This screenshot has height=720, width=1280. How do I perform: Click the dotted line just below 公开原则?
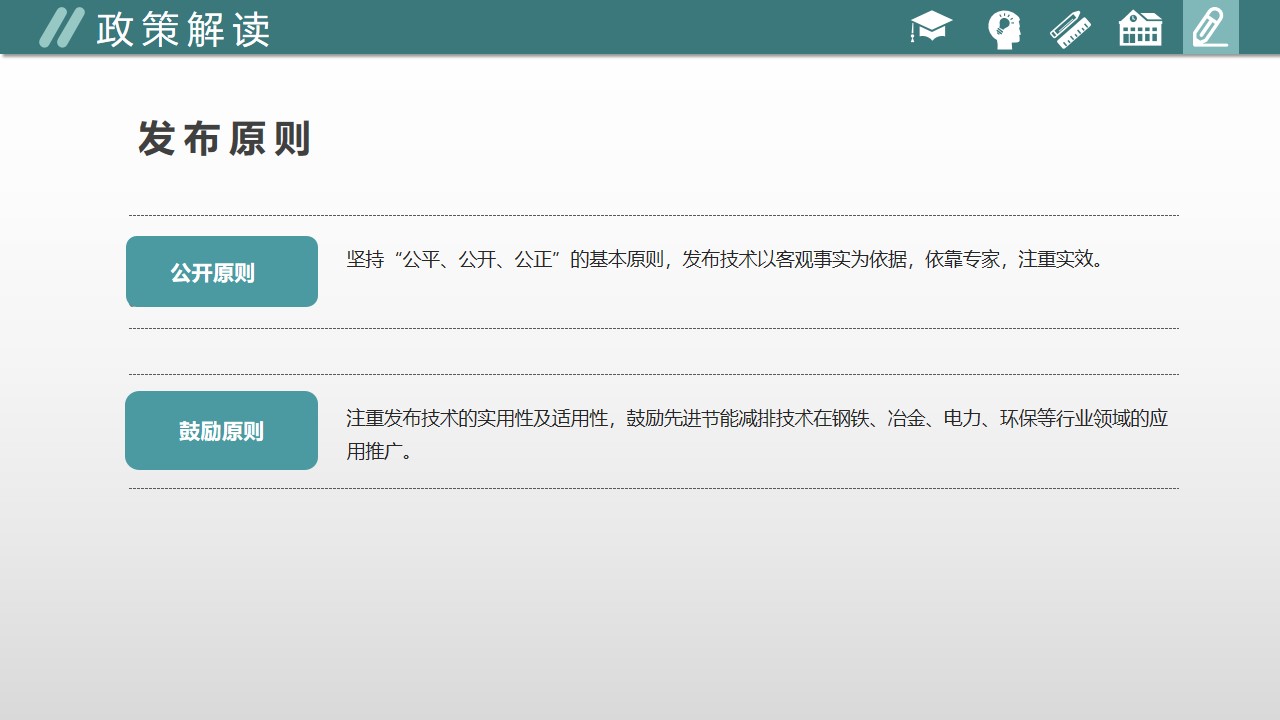pyautogui.click(x=653, y=328)
